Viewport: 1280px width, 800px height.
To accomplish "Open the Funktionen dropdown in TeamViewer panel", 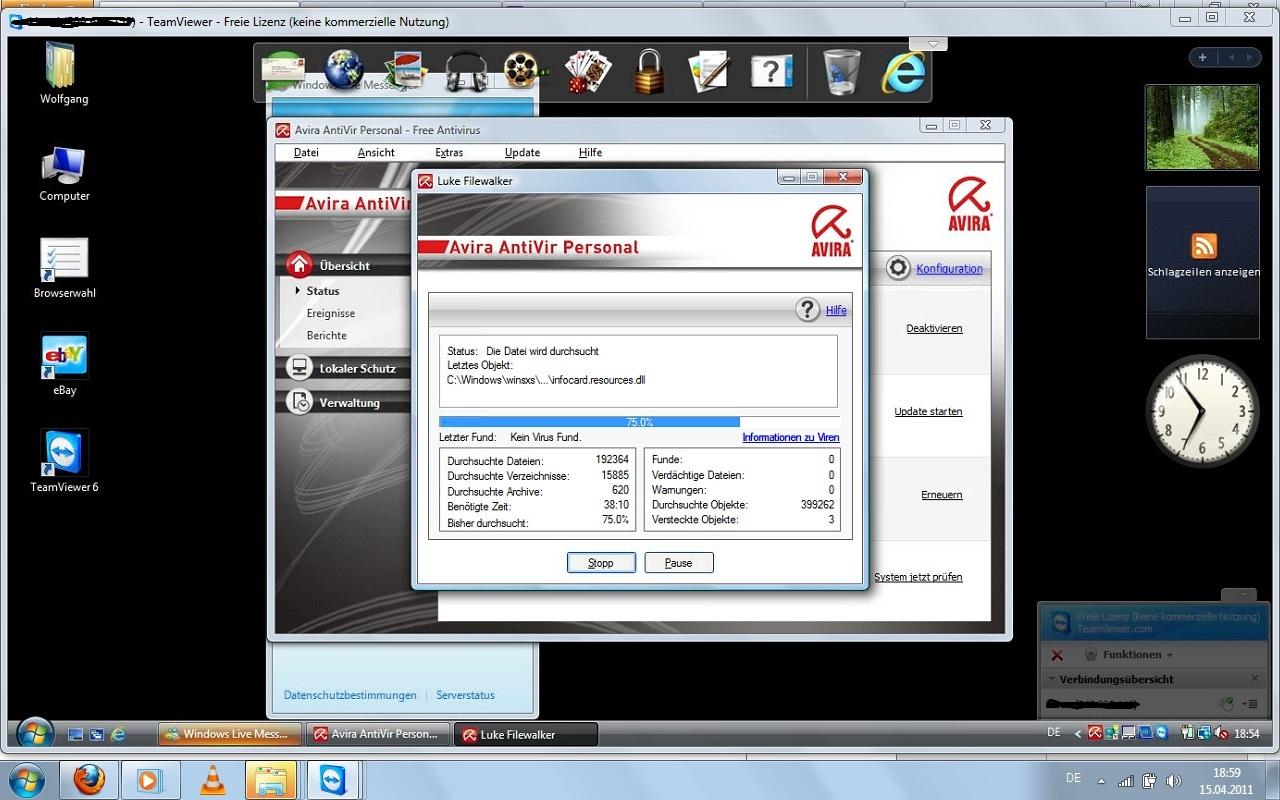I will [x=1130, y=655].
